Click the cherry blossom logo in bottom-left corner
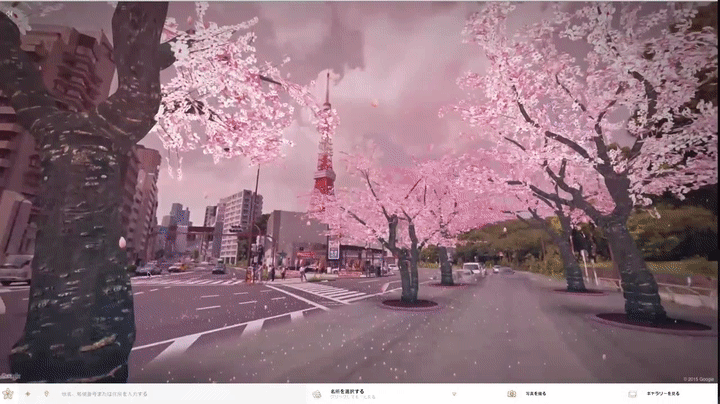 pos(8,394)
